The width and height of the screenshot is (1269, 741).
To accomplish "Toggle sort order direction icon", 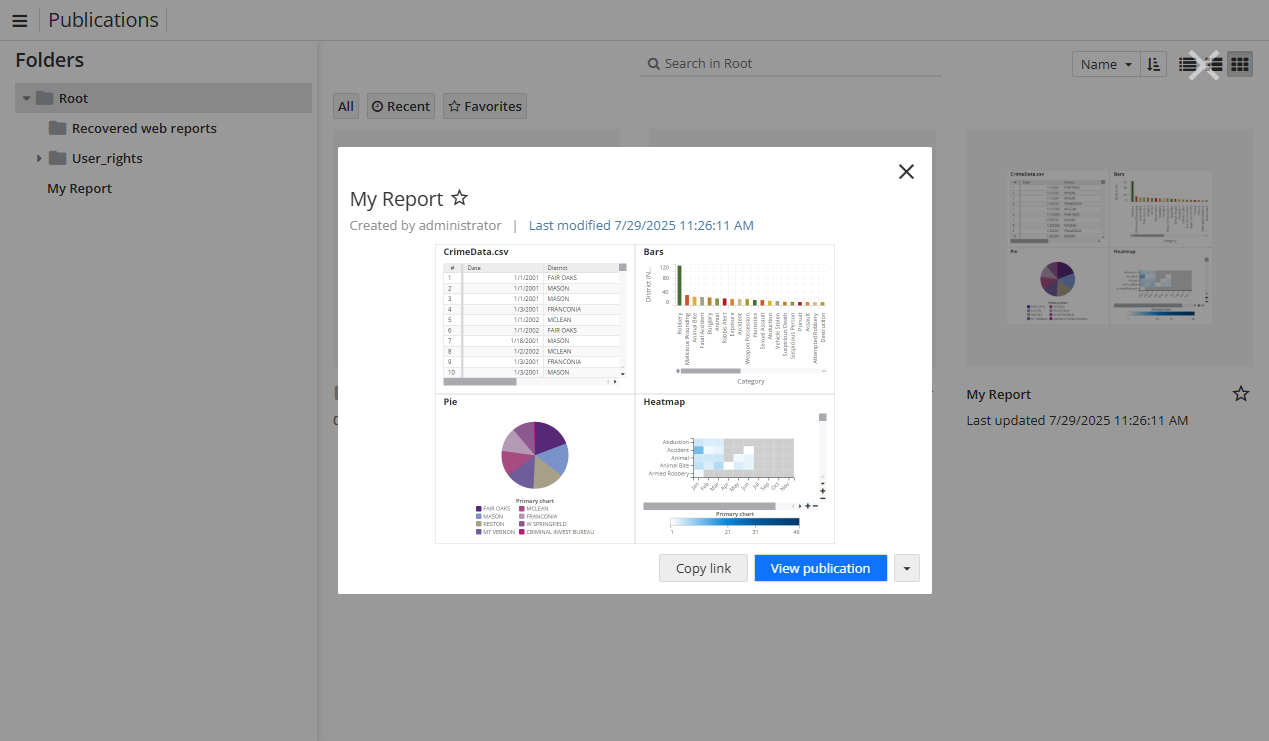I will pyautogui.click(x=1154, y=64).
